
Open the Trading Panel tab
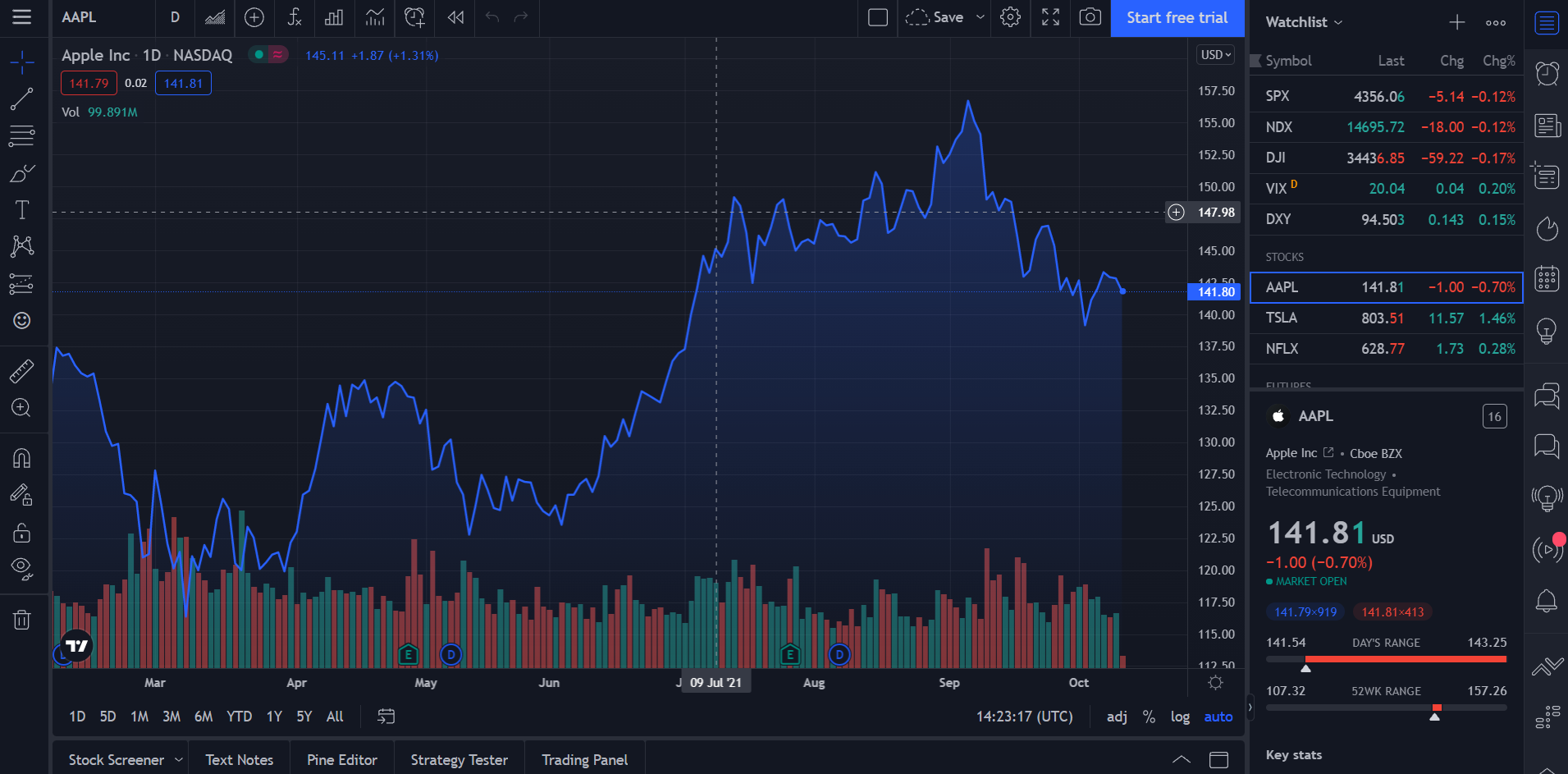pos(584,760)
